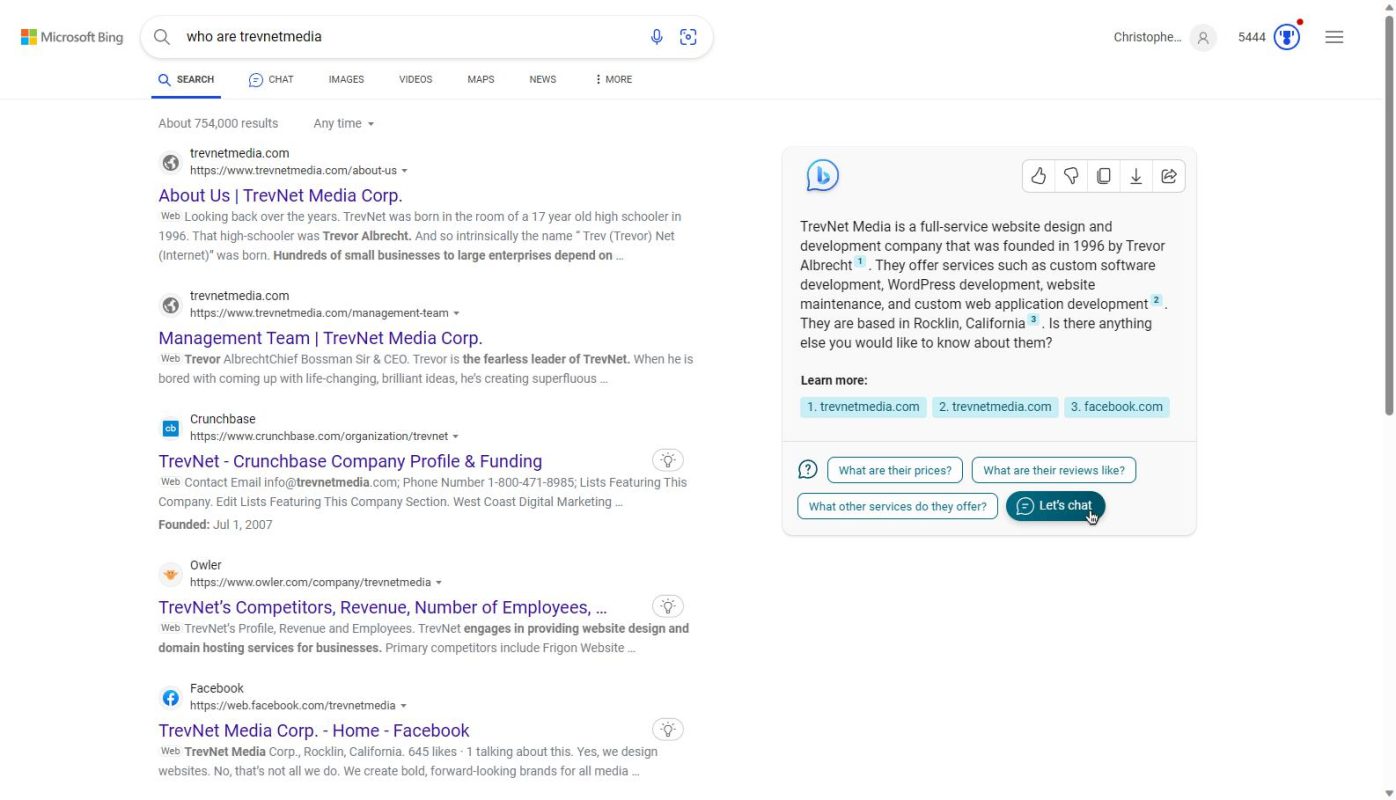The image size is (1396, 800).
Task: Open Management Team | TrevNet Media Corp. link
Action: [x=320, y=338]
